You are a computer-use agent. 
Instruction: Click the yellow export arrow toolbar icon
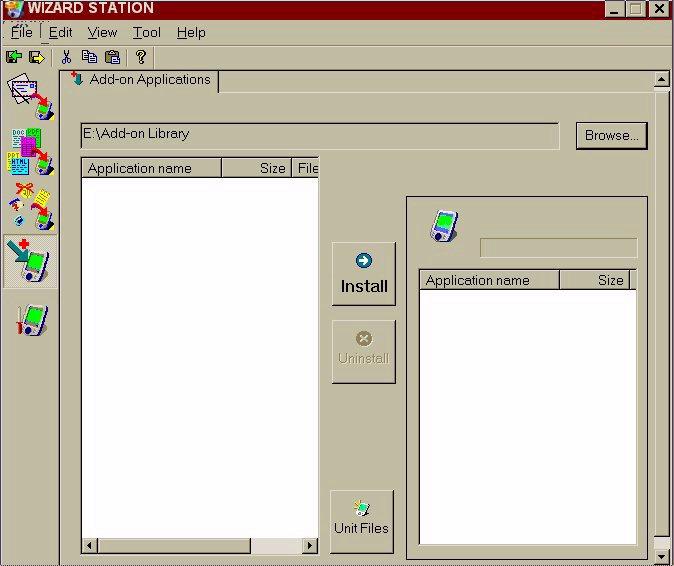tap(37, 58)
